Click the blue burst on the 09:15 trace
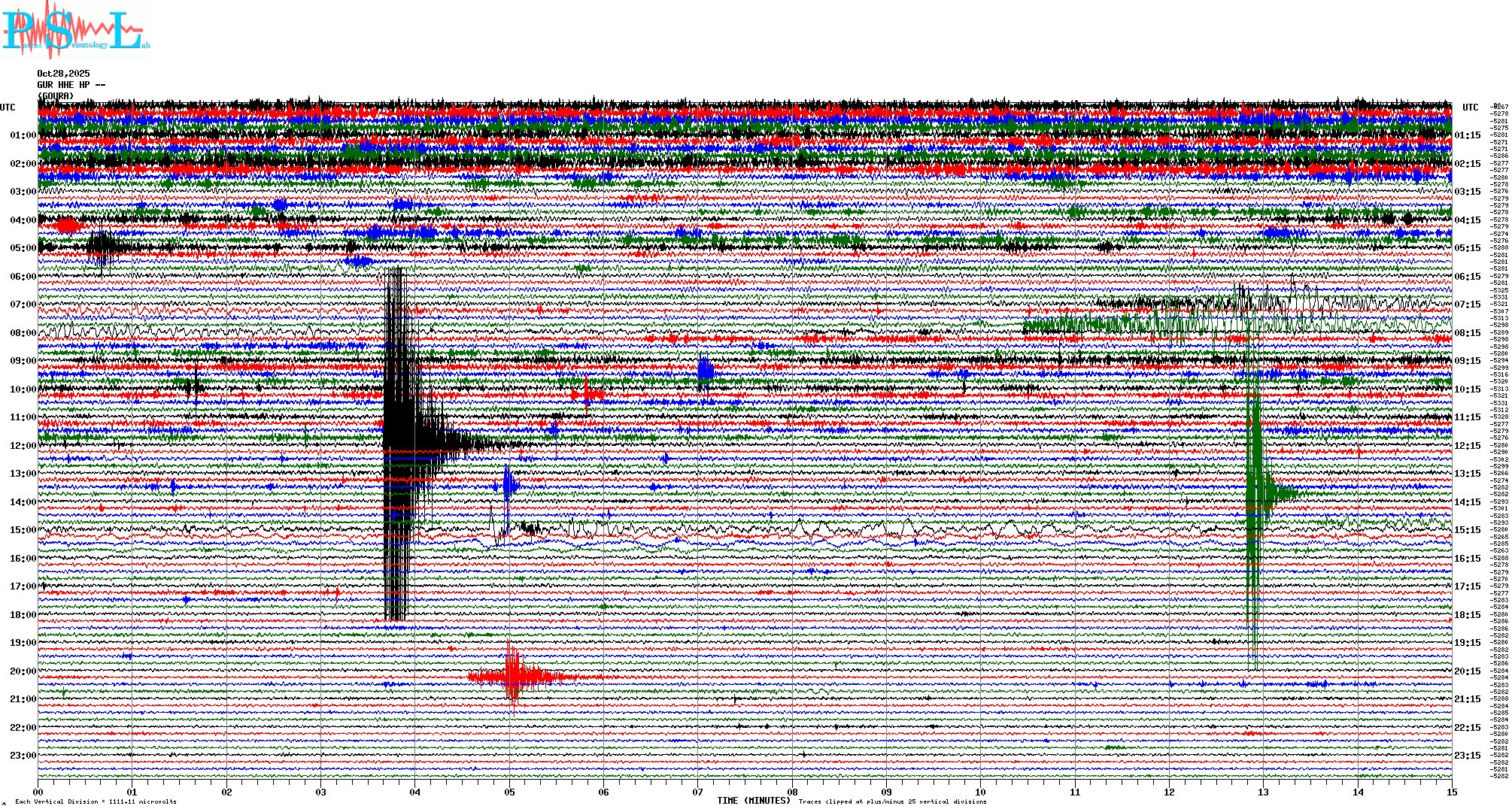The height and width of the screenshot is (812, 1512). [x=705, y=369]
